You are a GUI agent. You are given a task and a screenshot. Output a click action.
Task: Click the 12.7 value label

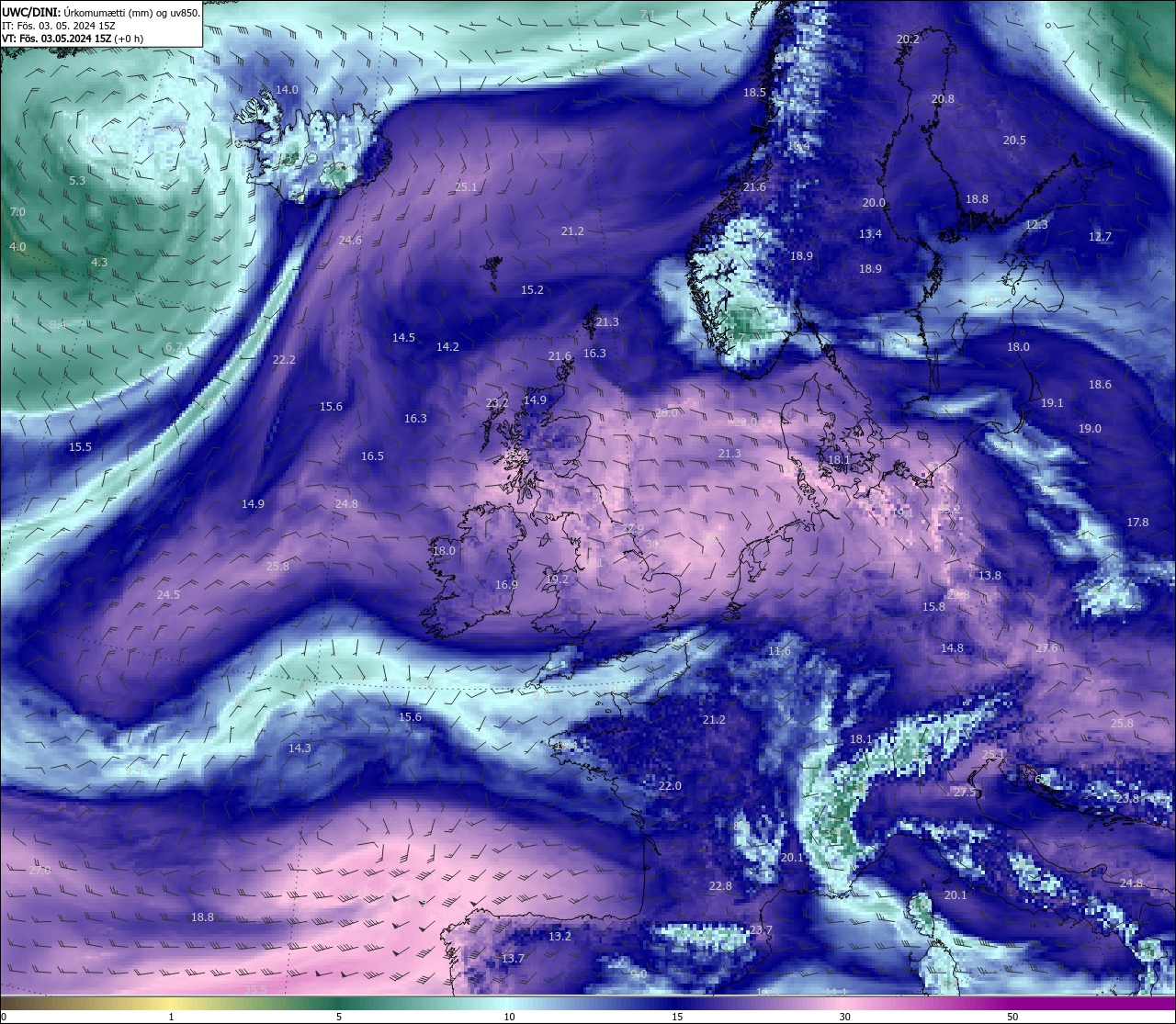click(x=1100, y=237)
